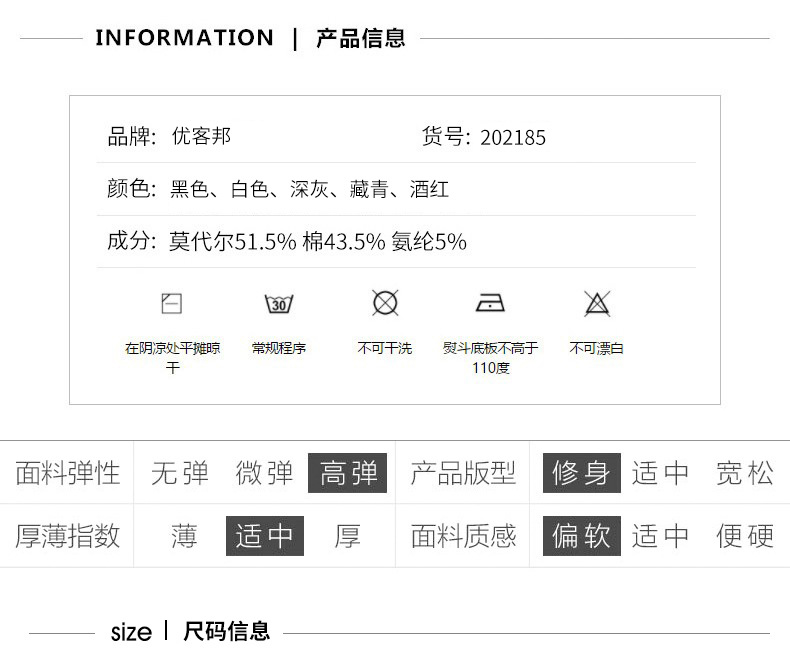
Task: Select the 无弹 elasticity option
Action: tap(180, 473)
